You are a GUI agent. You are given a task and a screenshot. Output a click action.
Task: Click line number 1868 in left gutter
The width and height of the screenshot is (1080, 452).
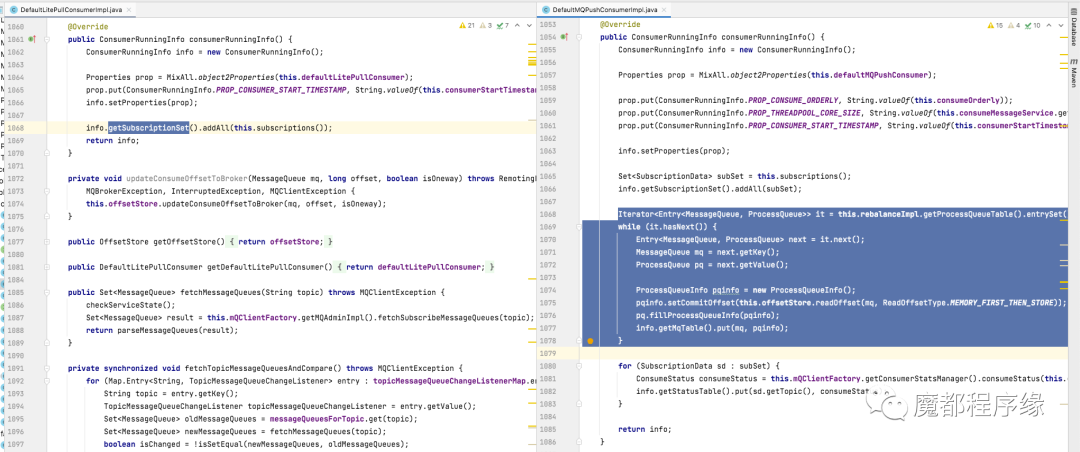tap(14, 128)
